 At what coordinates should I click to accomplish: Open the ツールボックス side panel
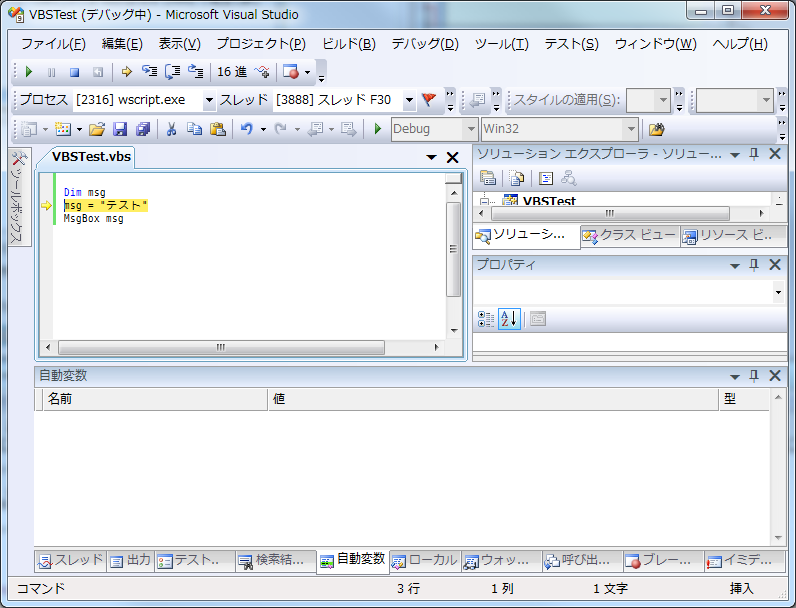coord(19,197)
